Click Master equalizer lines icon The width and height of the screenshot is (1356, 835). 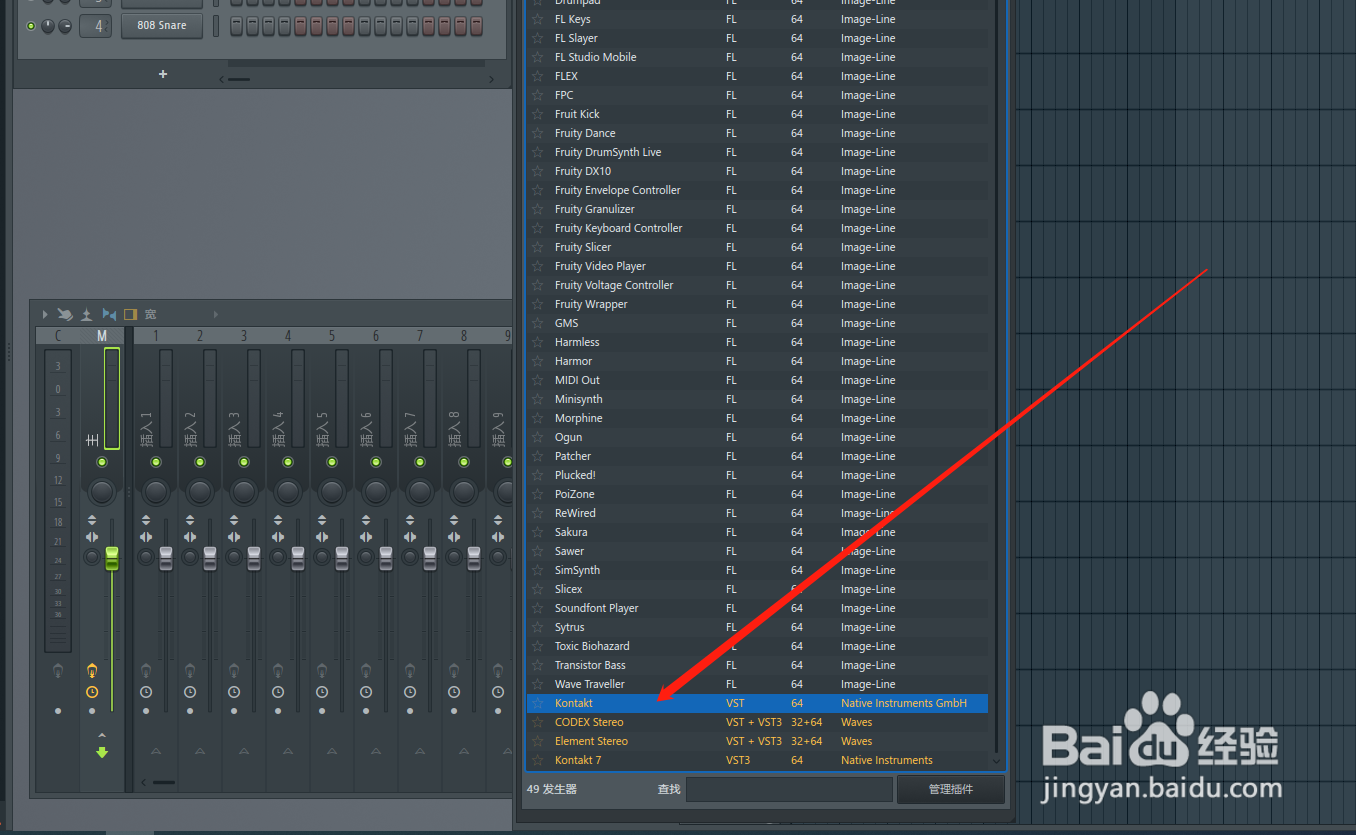click(92, 440)
